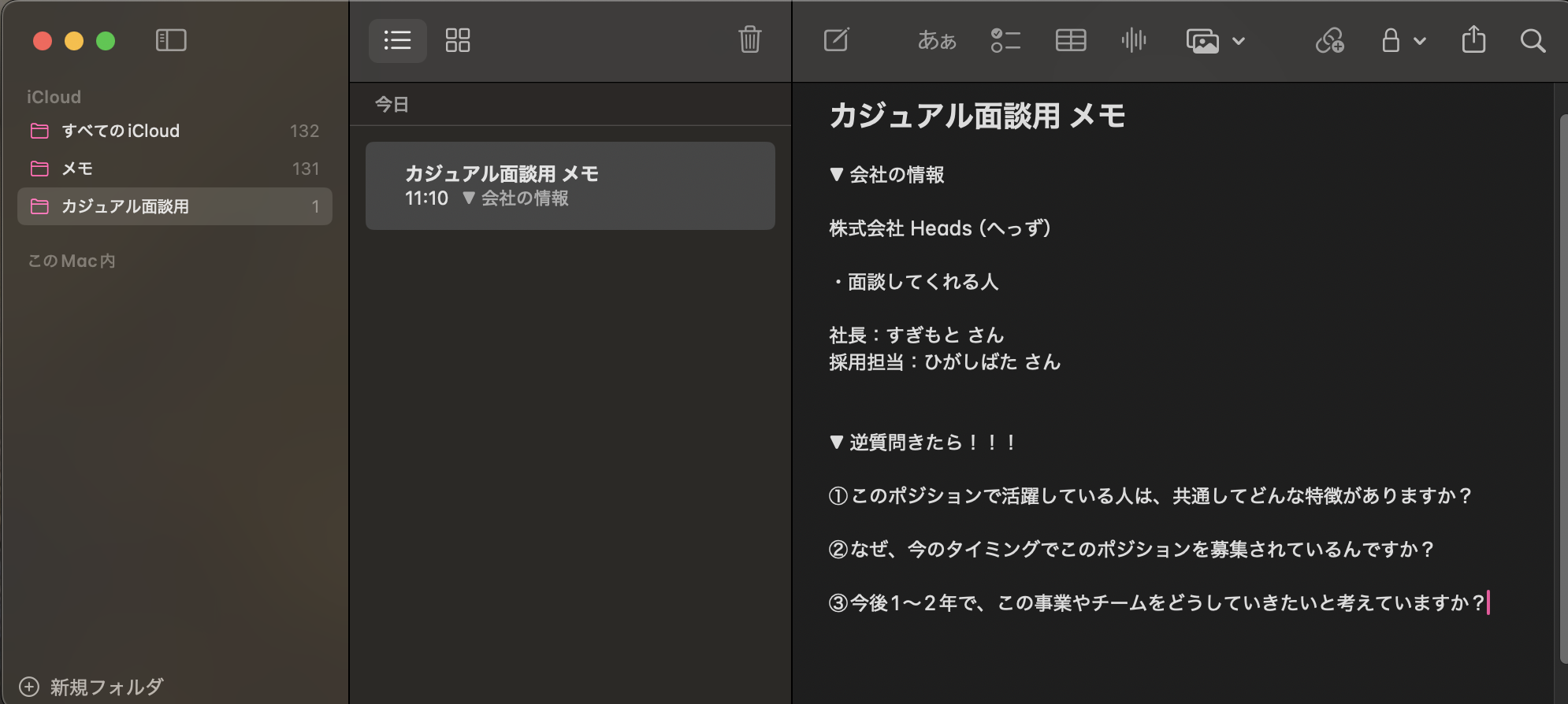Screen dimensions: 1568x704
Task: Select the すべてのiCloud folder
Action: (174, 131)
